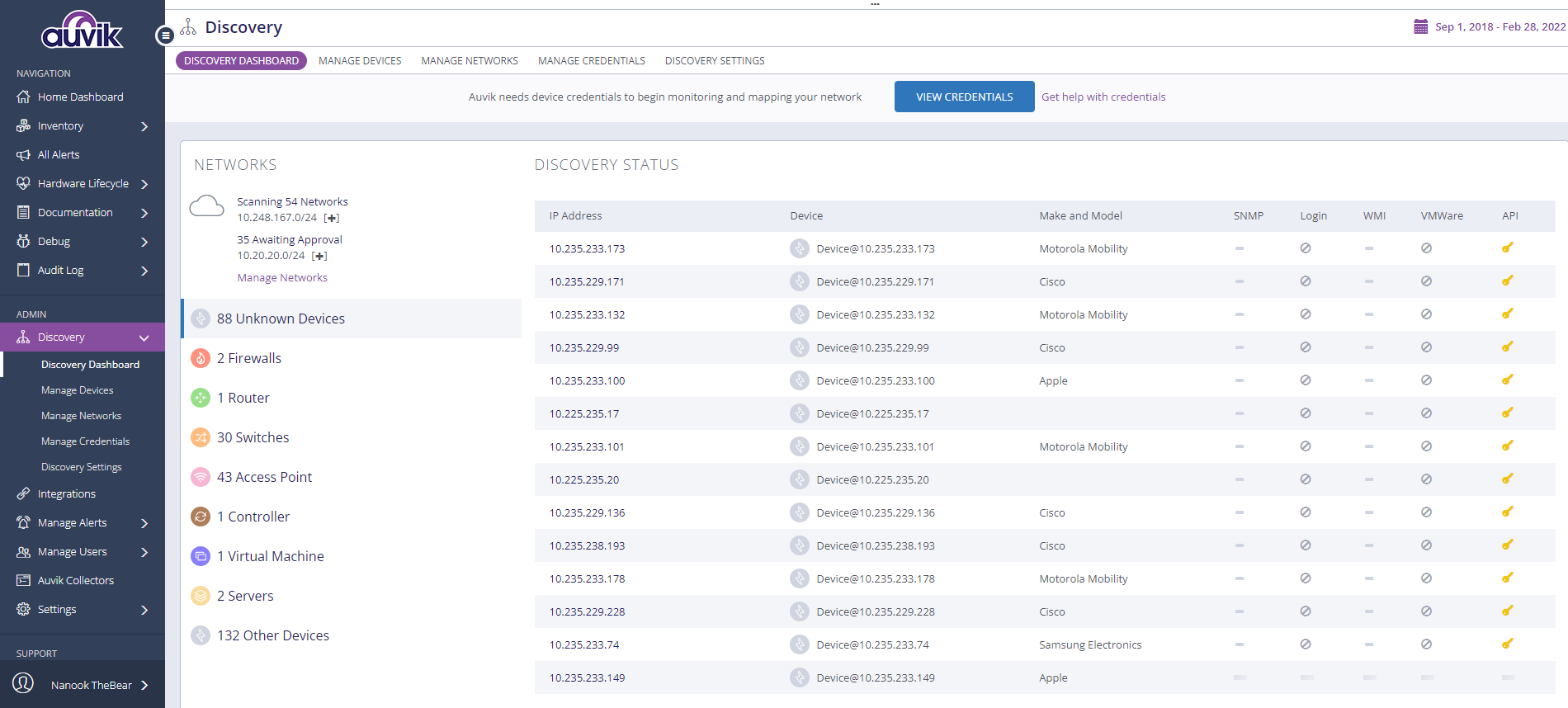Expand the Debug menu chevron
Viewport: 1568px width, 708px height.
pos(144,242)
